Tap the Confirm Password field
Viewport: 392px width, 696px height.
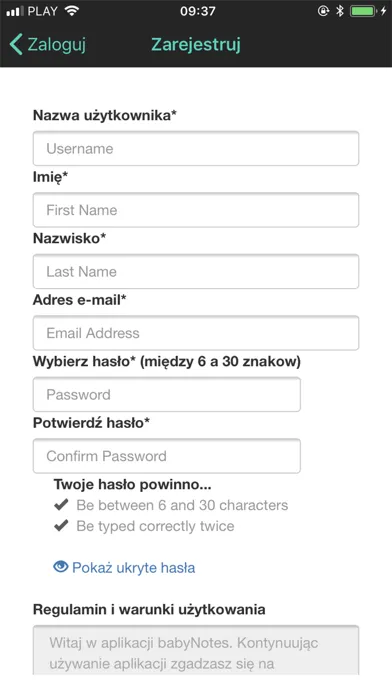pos(166,456)
